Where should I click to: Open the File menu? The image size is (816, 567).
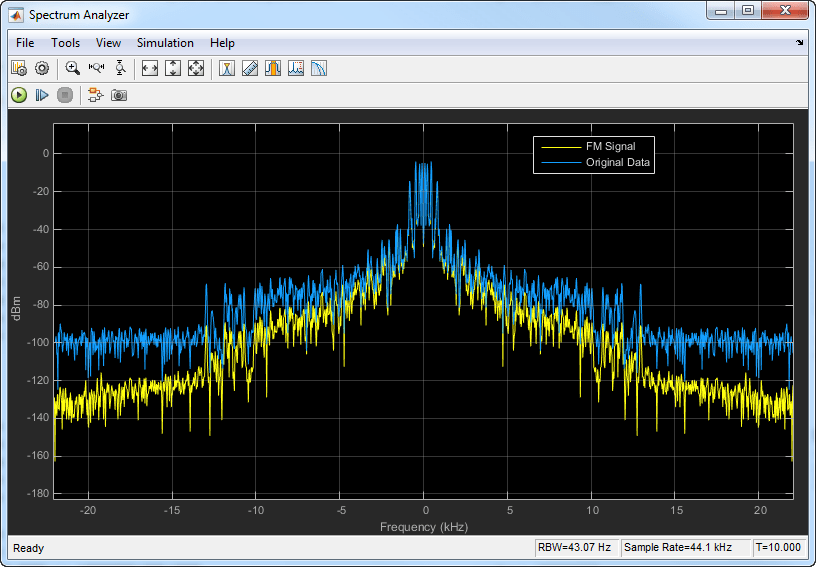[25, 43]
